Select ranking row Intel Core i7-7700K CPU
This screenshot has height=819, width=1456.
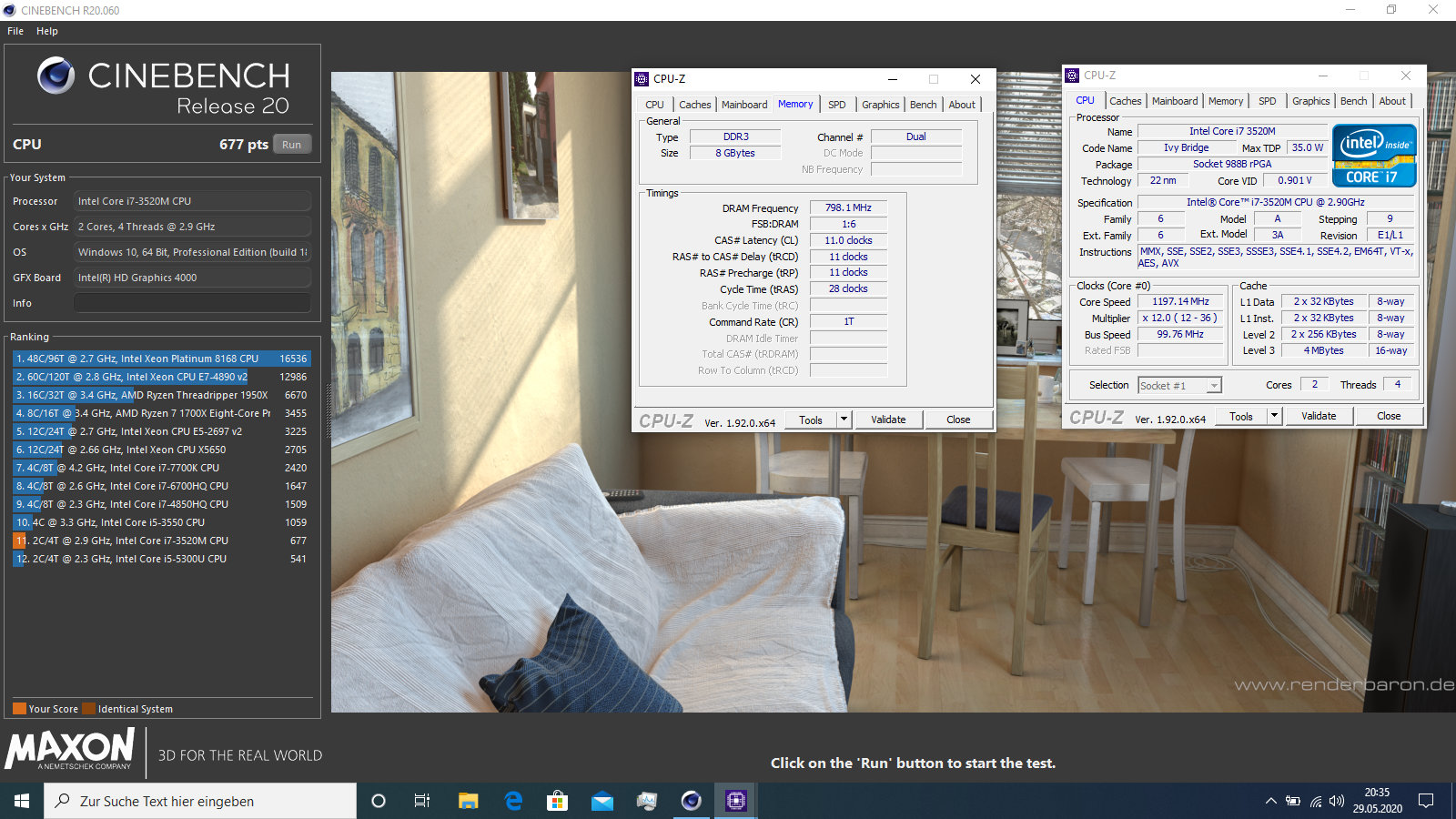[161, 468]
